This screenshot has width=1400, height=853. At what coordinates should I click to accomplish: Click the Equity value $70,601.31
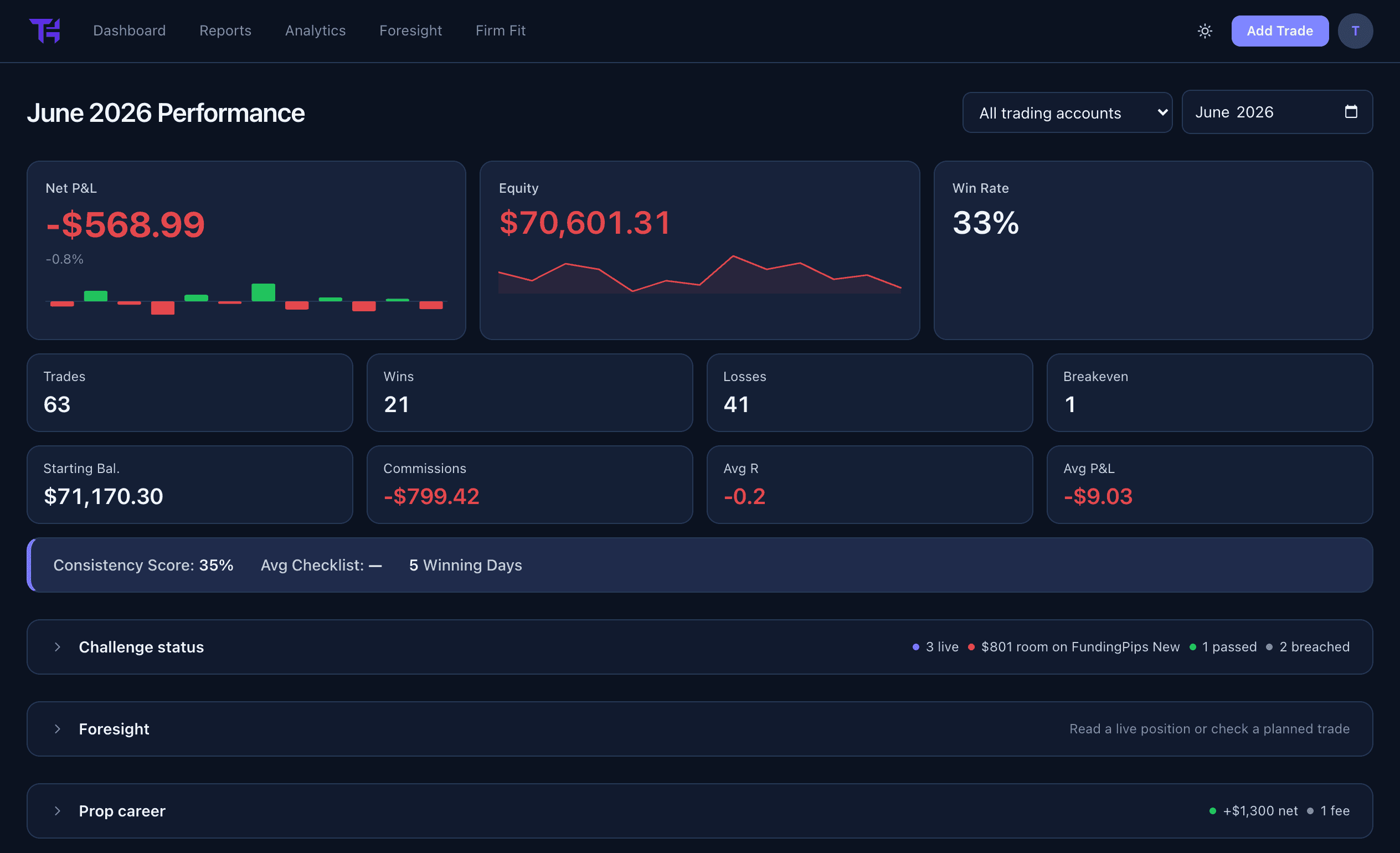coord(585,222)
